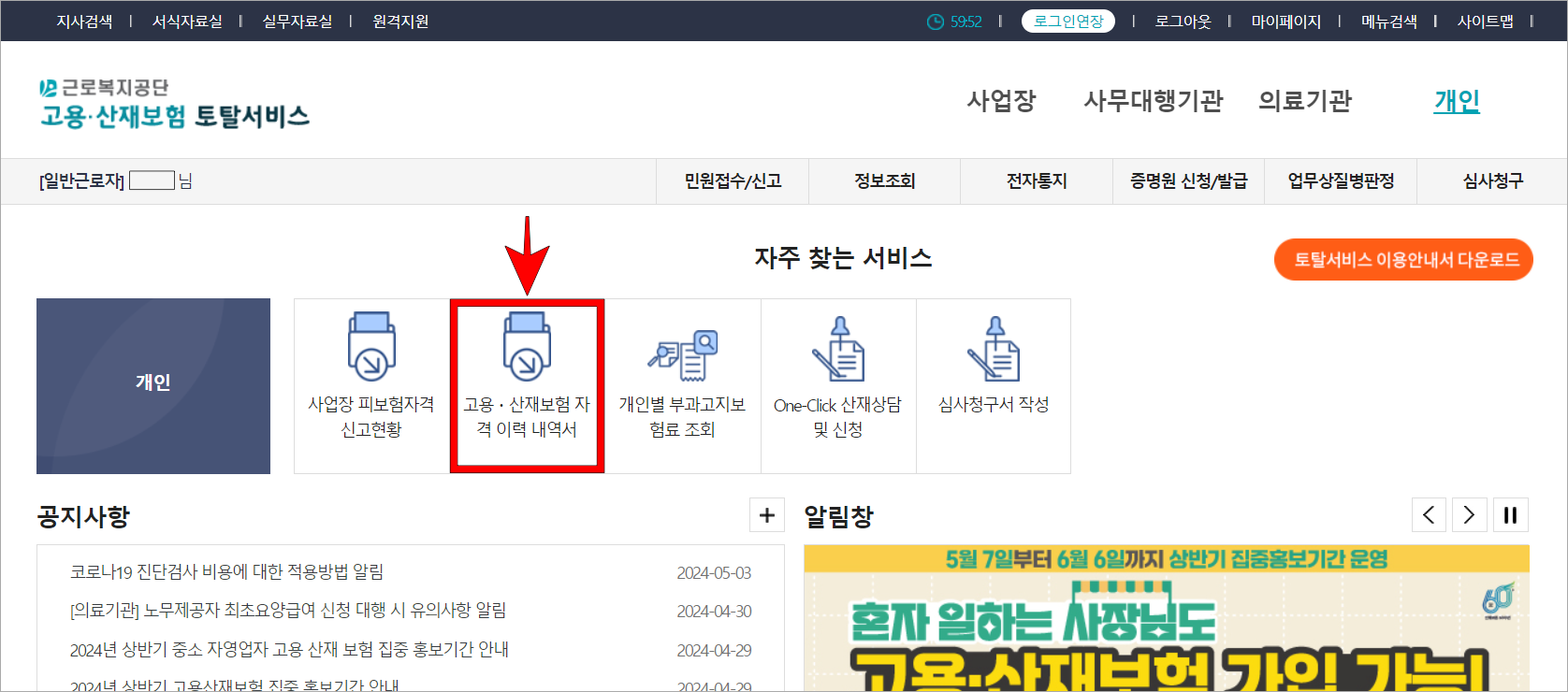Open 원격지원 link
The height and width of the screenshot is (692, 1568).
coord(400,22)
